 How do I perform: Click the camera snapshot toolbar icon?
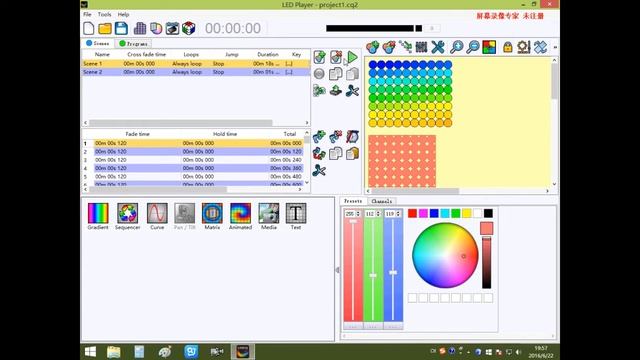[x=172, y=28]
